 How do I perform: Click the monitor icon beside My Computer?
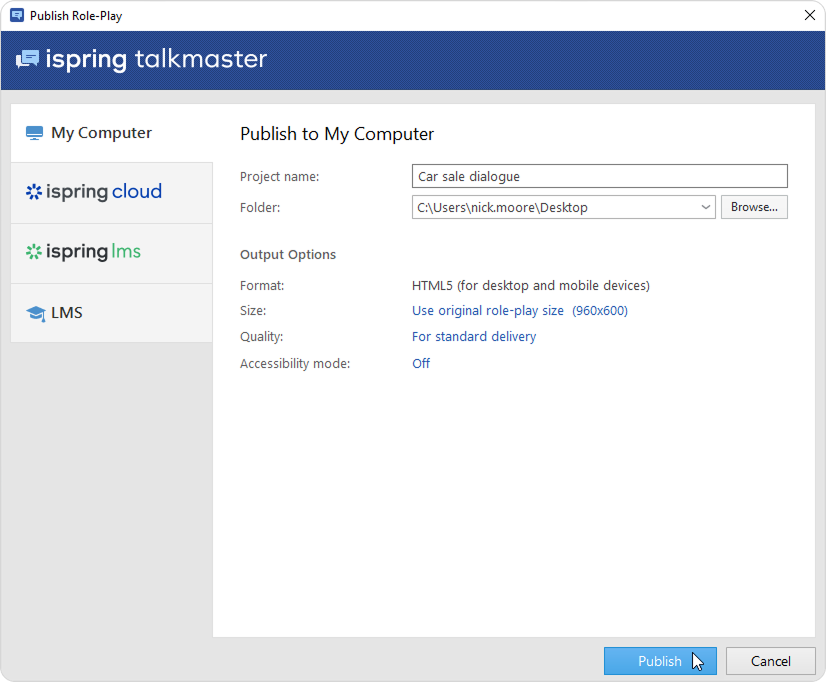[35, 133]
